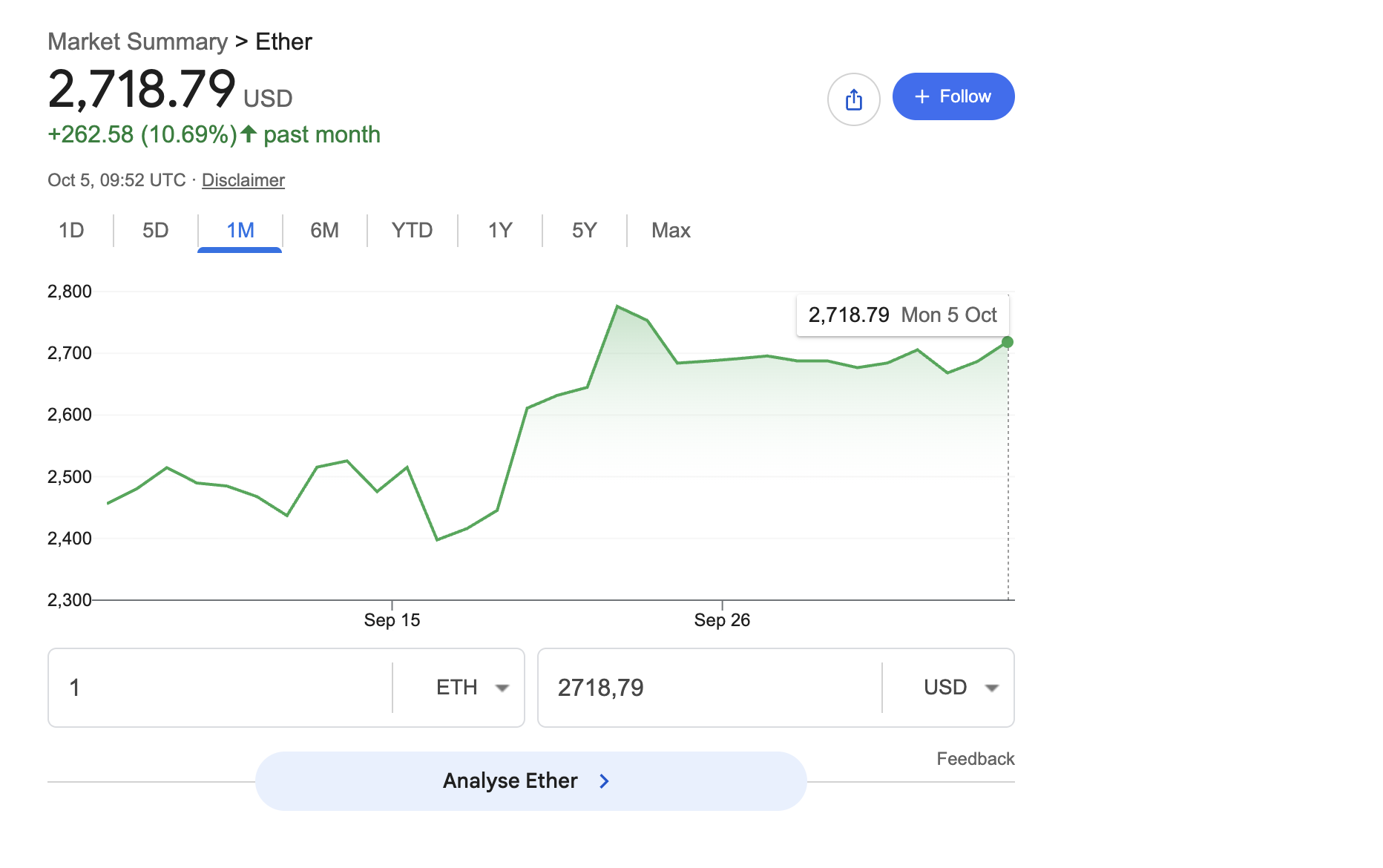Click the Ether breadcrumb title
This screenshot has width=1383, height=868.
click(283, 42)
